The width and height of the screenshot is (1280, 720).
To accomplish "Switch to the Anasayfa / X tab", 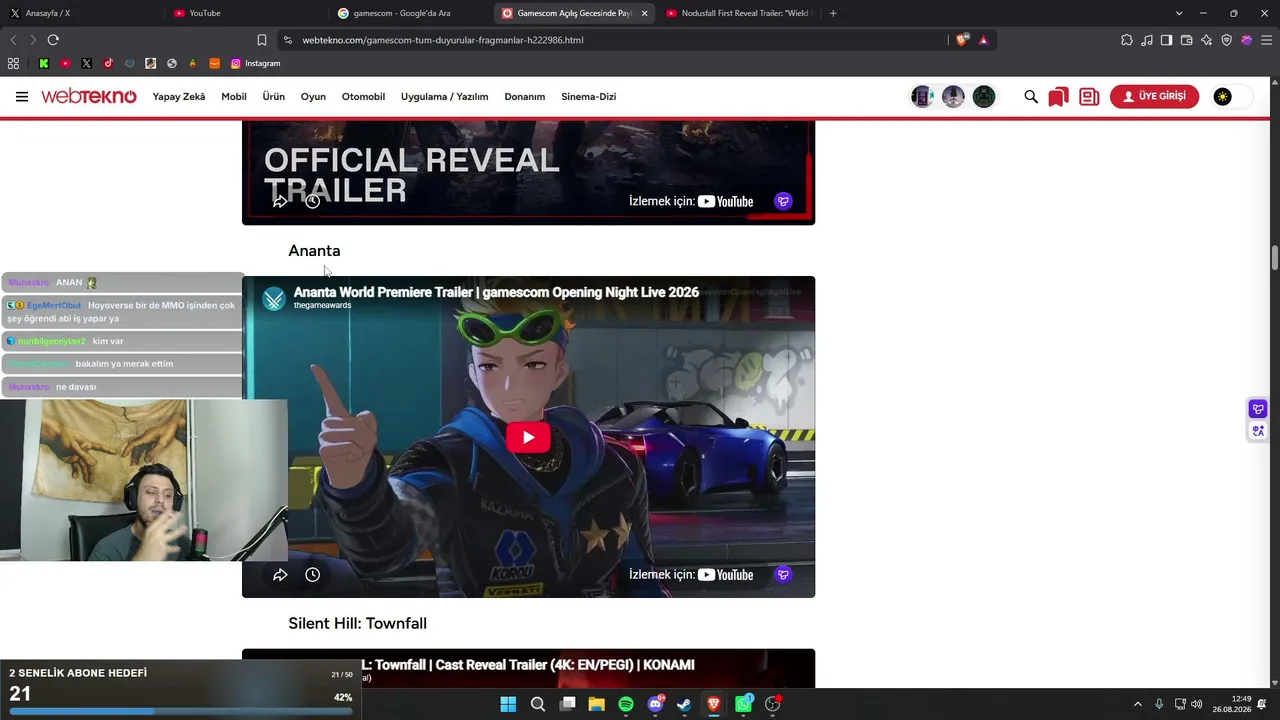I will click(x=82, y=13).
